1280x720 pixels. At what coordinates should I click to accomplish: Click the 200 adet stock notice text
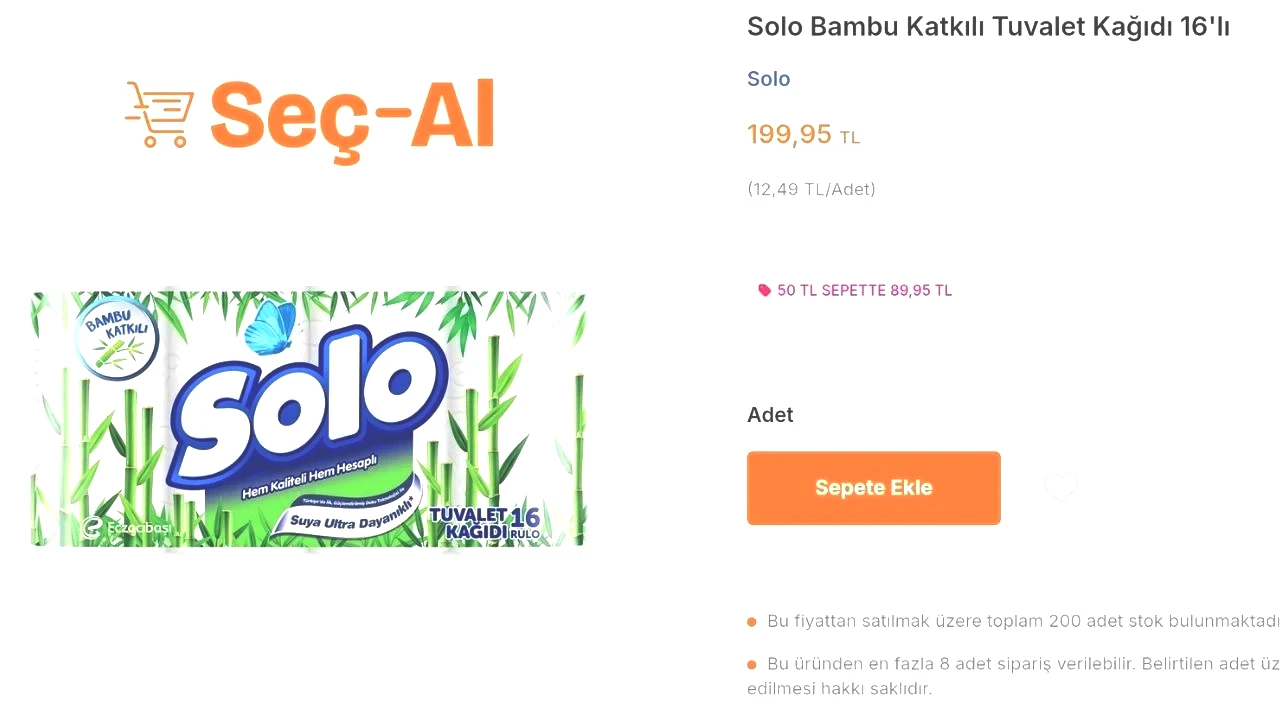[1020, 621]
